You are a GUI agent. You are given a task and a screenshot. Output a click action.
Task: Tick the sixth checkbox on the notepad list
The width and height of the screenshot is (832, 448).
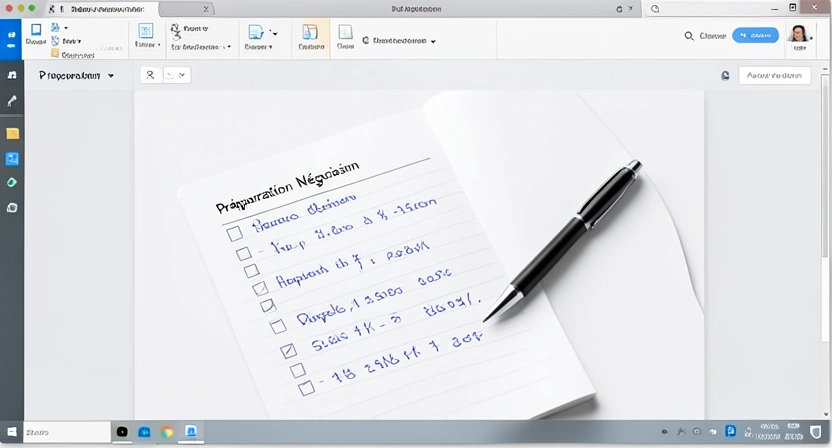coord(278,326)
